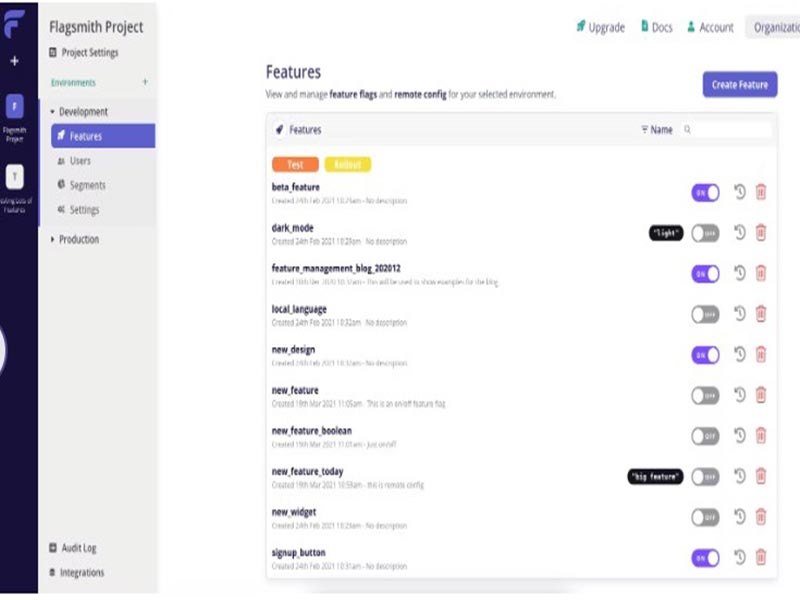Open the Name sort dropdown
This screenshot has height=600, width=800.
click(x=657, y=130)
